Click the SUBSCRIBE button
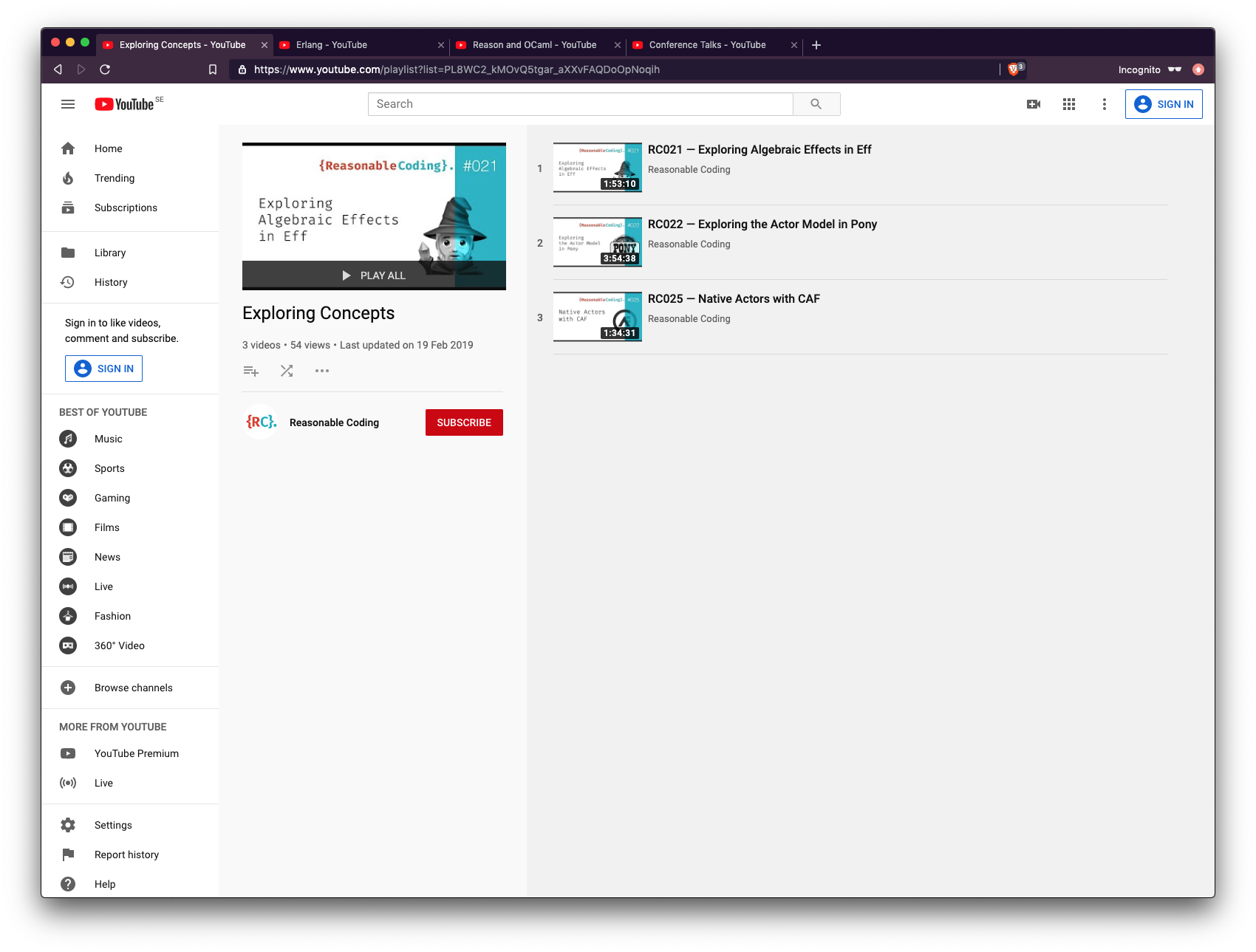This screenshot has height=952, width=1256. click(463, 422)
